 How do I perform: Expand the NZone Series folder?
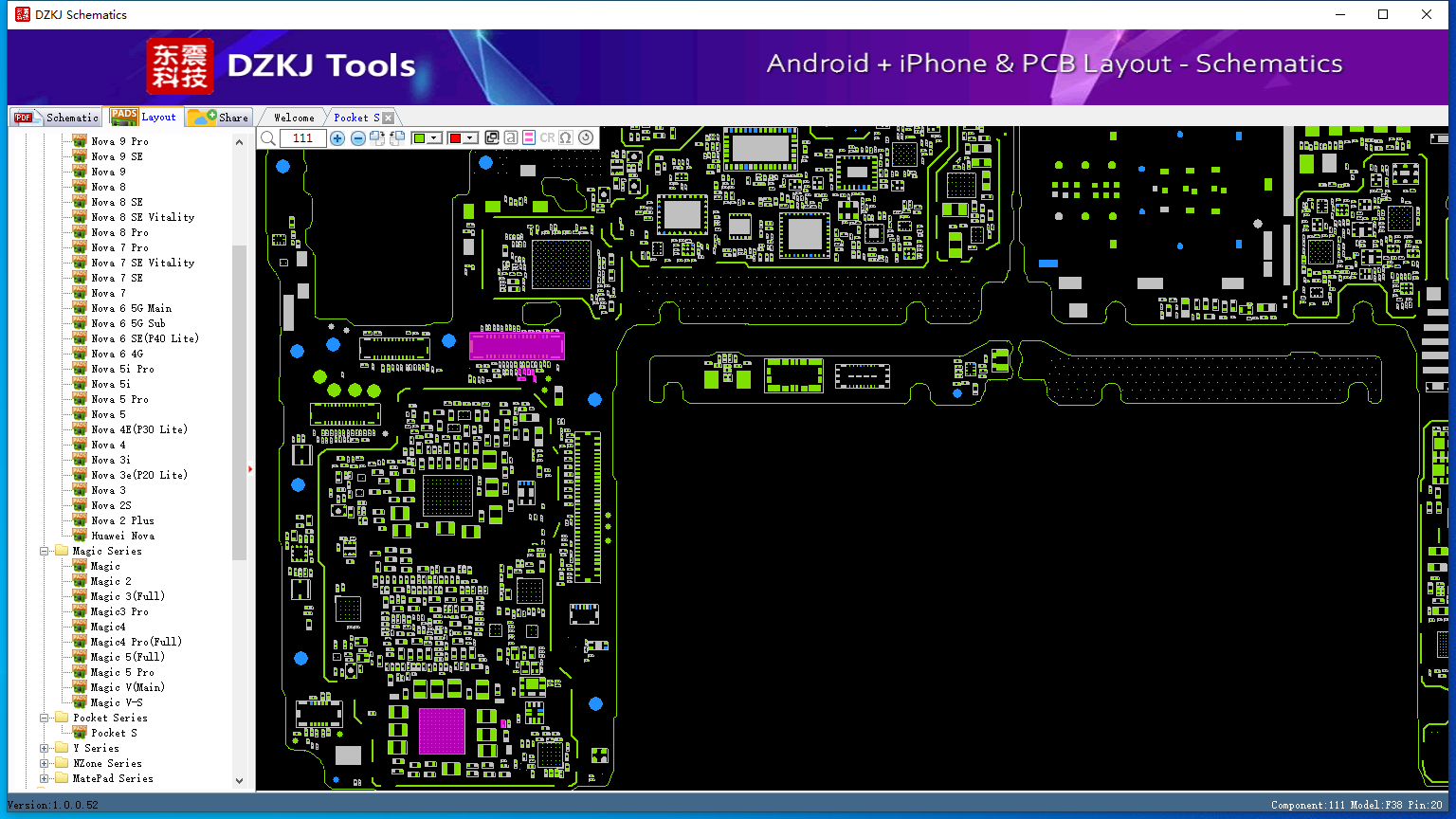(x=45, y=763)
